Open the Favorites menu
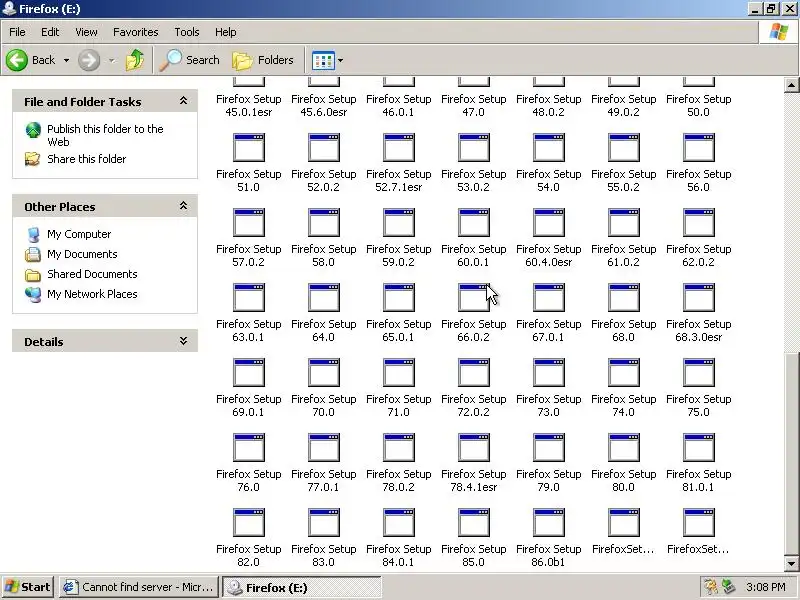Image resolution: width=800 pixels, height=600 pixels. [136, 32]
